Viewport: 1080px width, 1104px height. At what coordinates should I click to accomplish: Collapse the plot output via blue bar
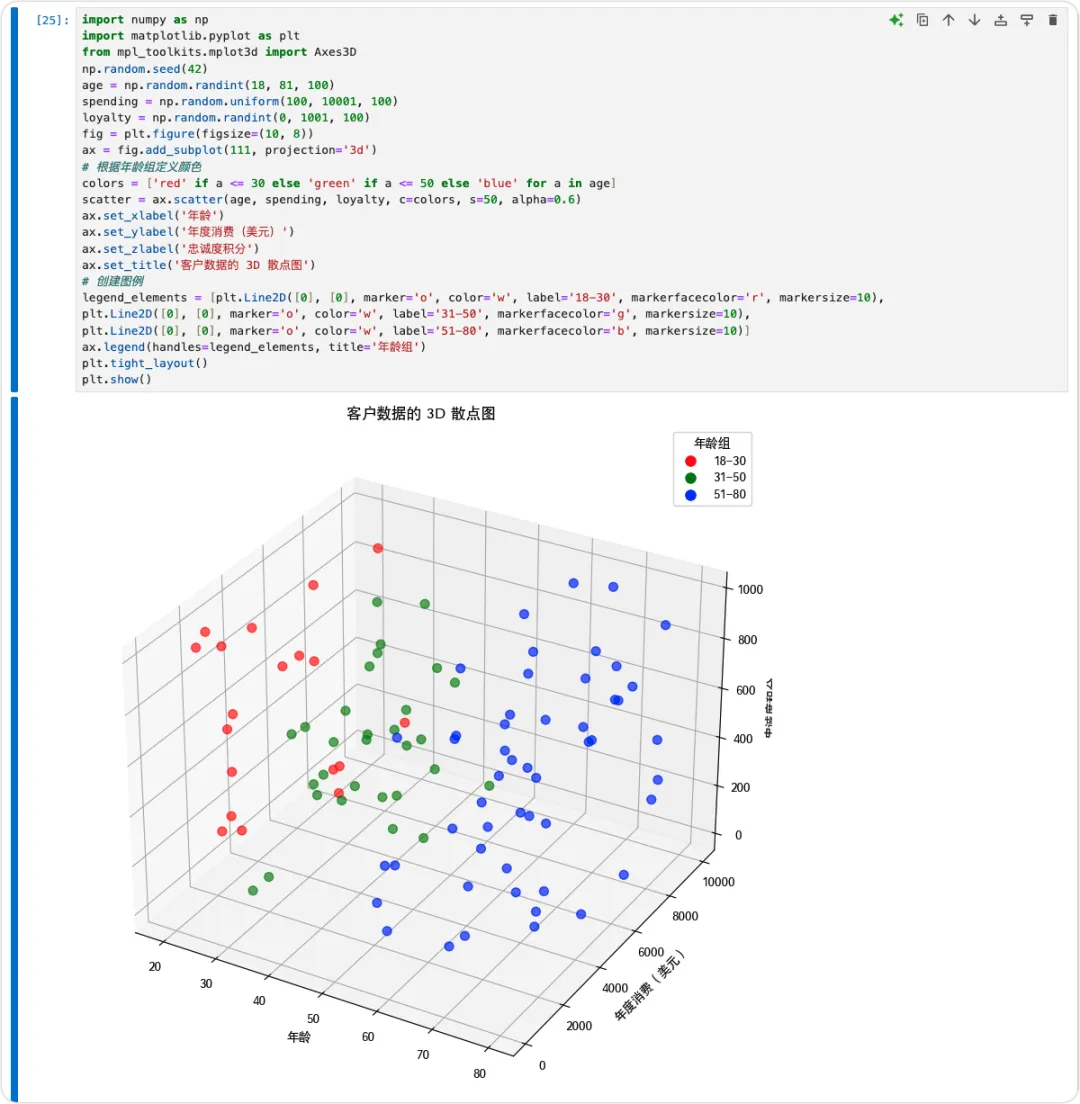[x=14, y=748]
